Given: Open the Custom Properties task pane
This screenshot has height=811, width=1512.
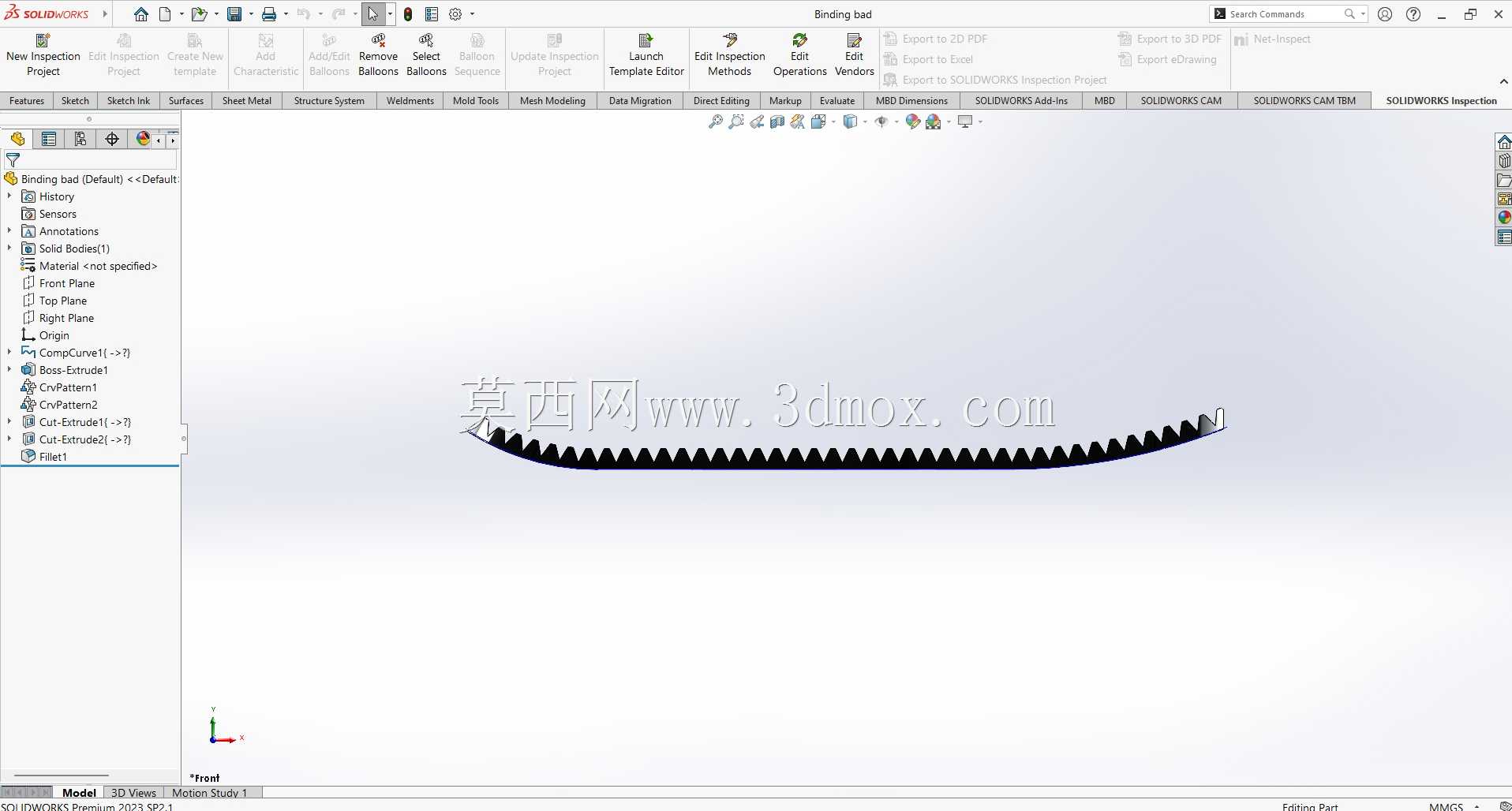Looking at the screenshot, I should (x=1504, y=237).
